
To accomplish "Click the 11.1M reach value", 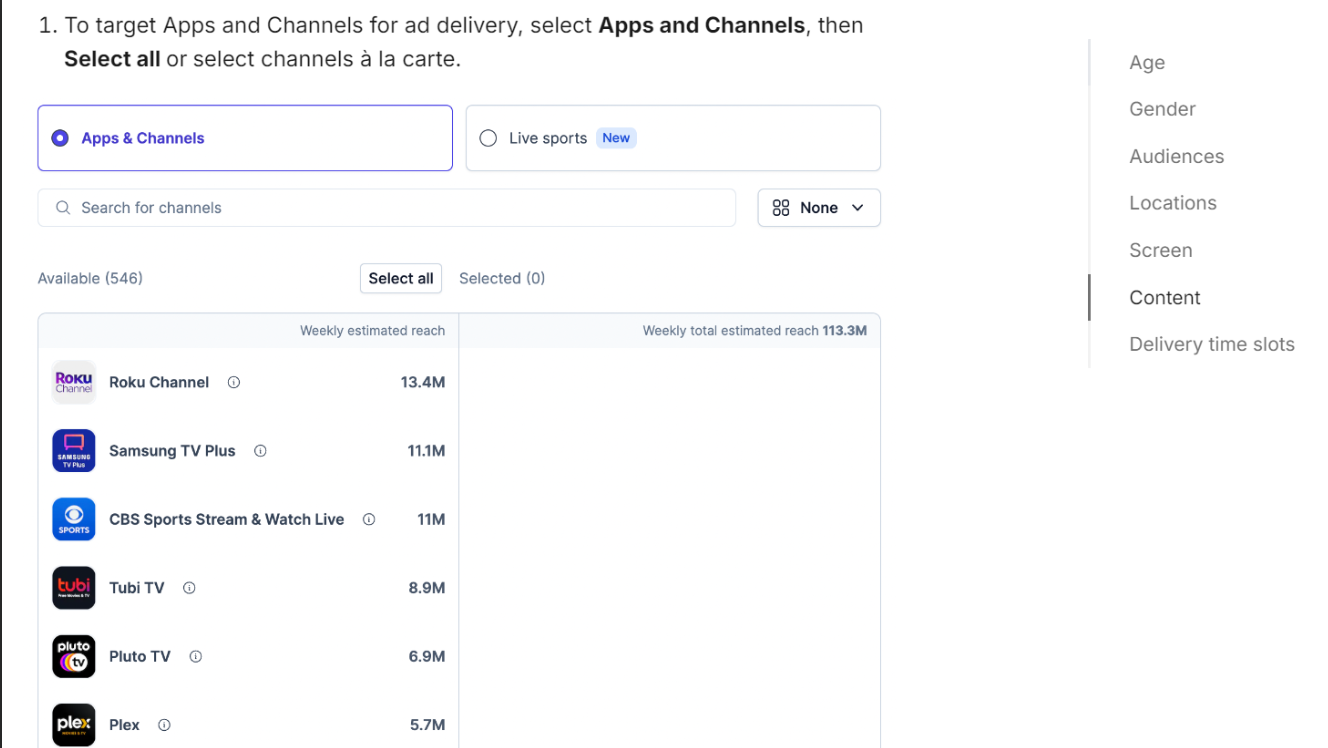I will (427, 451).
